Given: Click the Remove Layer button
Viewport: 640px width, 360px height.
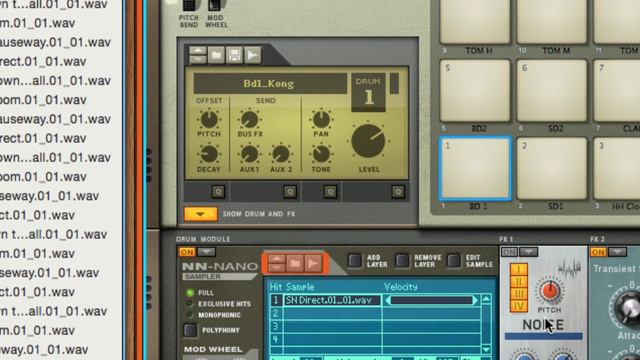Looking at the screenshot, I should tap(402, 261).
